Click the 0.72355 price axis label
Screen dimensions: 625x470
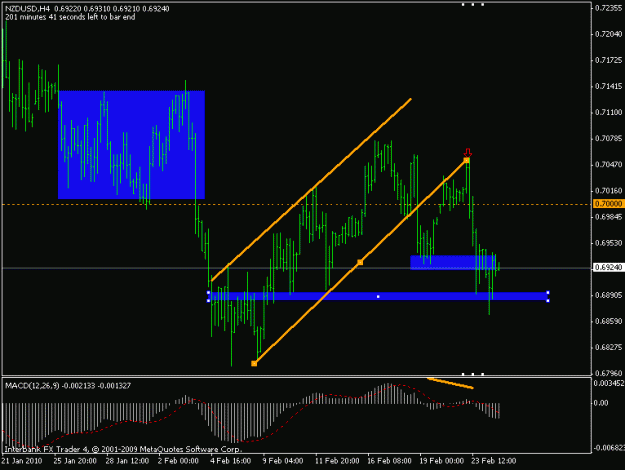tap(609, 8)
